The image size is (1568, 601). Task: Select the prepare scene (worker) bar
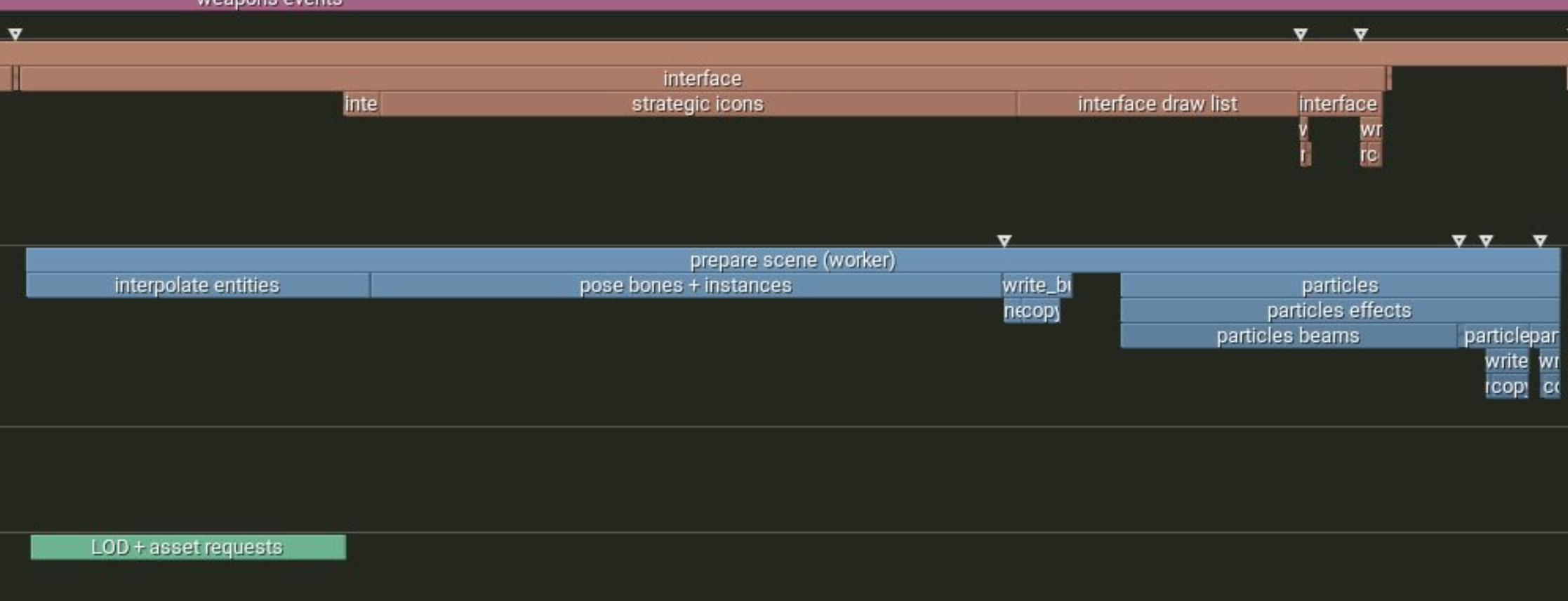[x=792, y=260]
